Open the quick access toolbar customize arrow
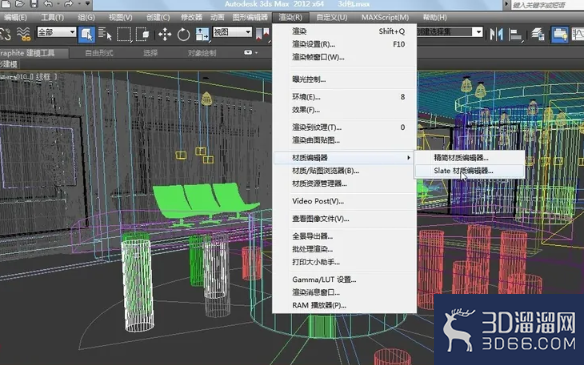 [88, 4]
